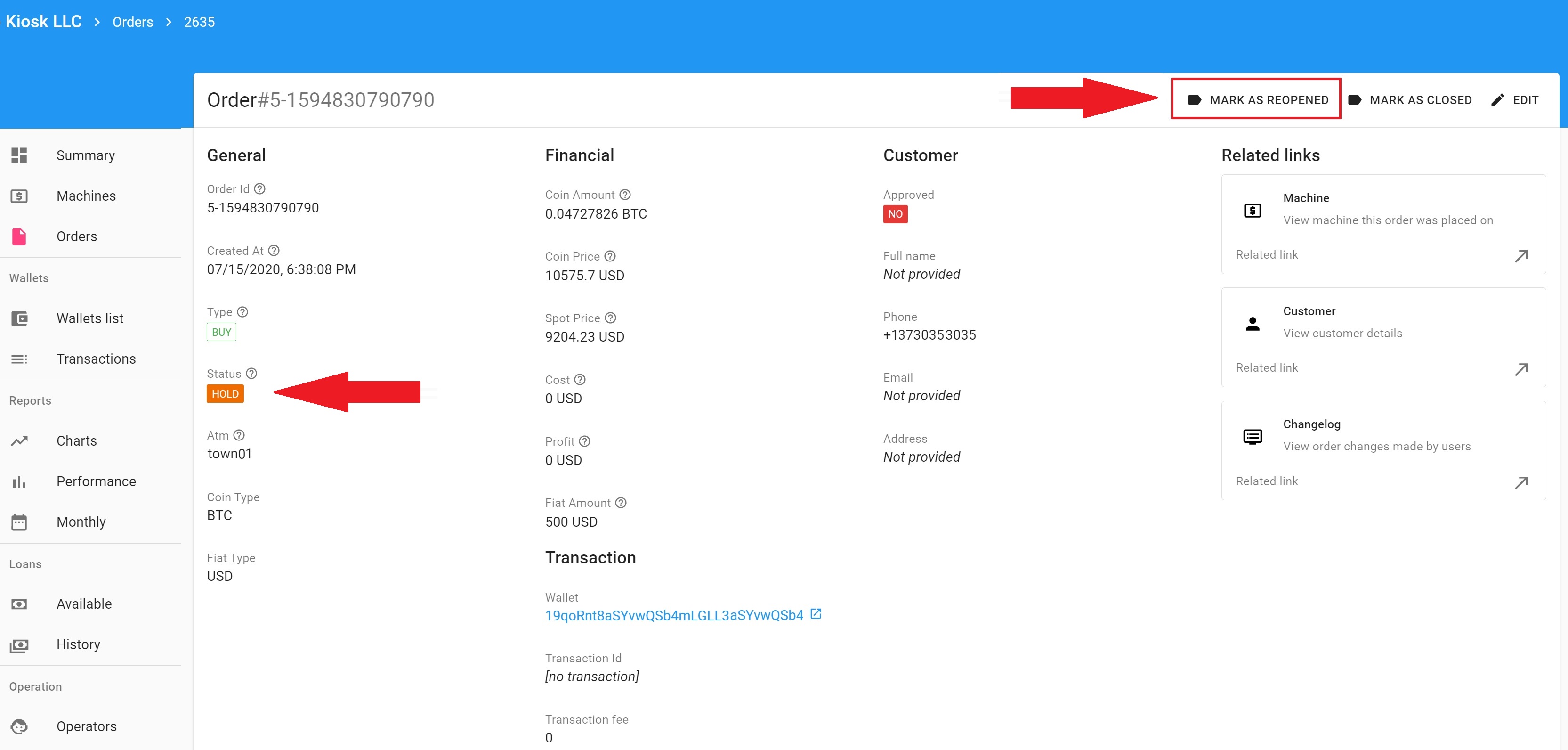Select Orders in the sidebar
This screenshot has height=750, width=1568.
click(90, 236)
